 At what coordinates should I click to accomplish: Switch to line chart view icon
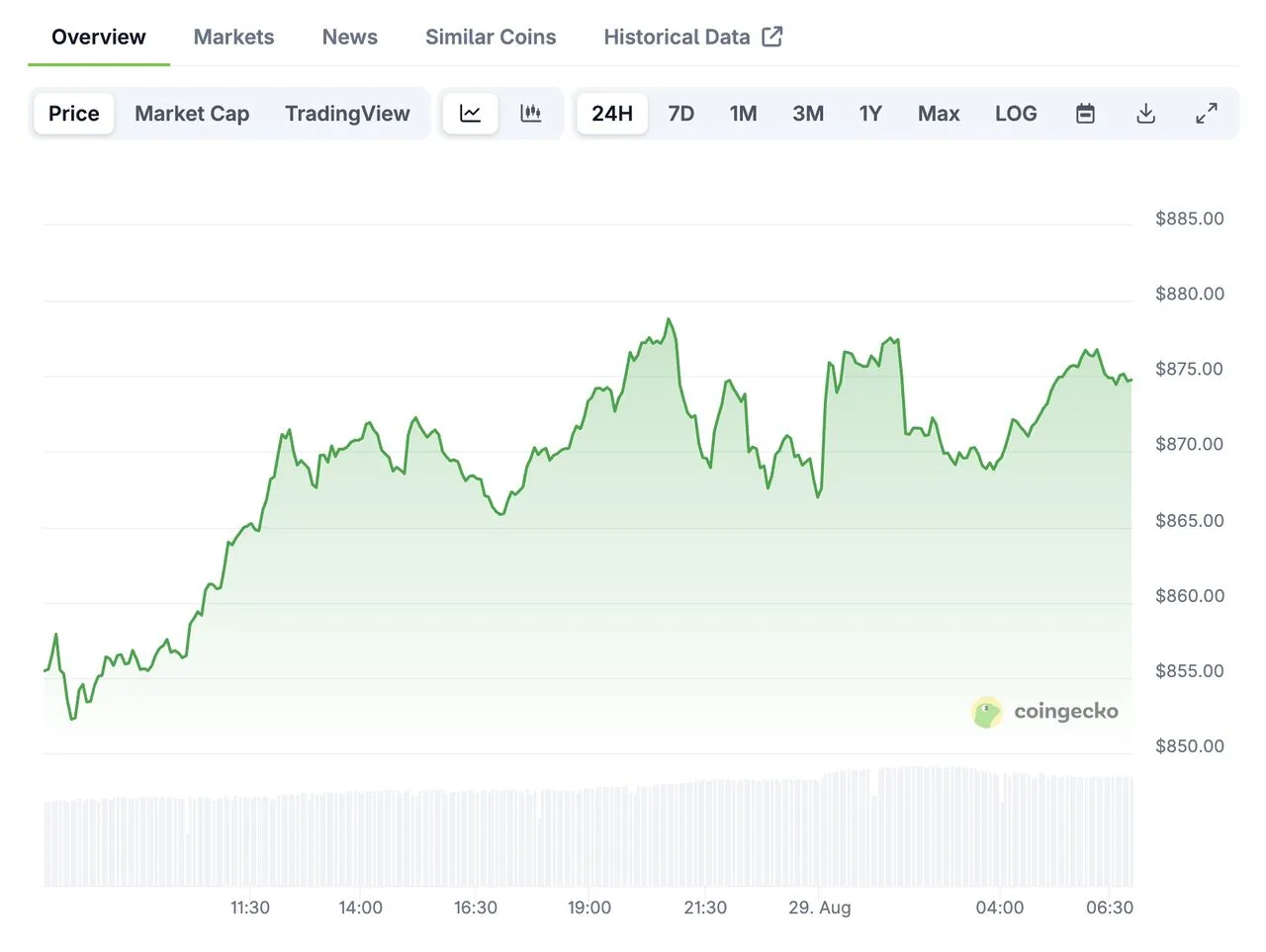pos(470,114)
